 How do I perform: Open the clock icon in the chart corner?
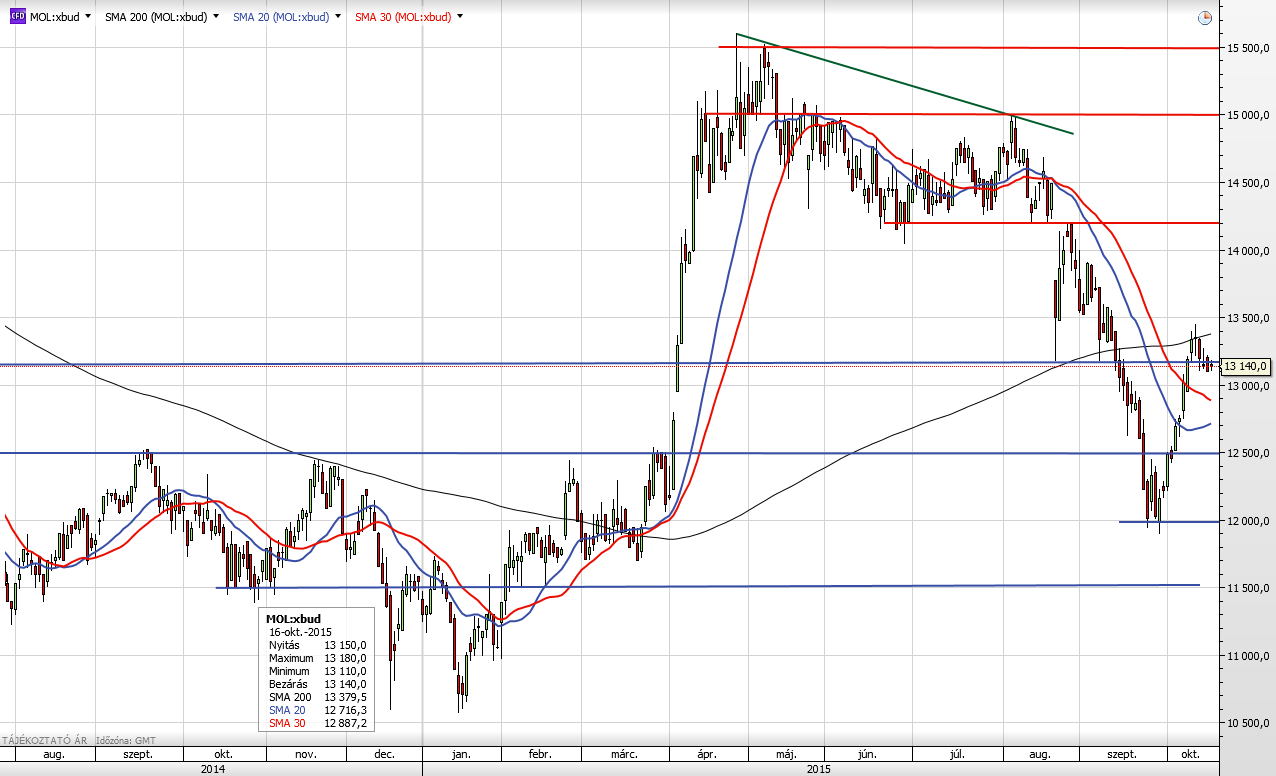click(1204, 18)
